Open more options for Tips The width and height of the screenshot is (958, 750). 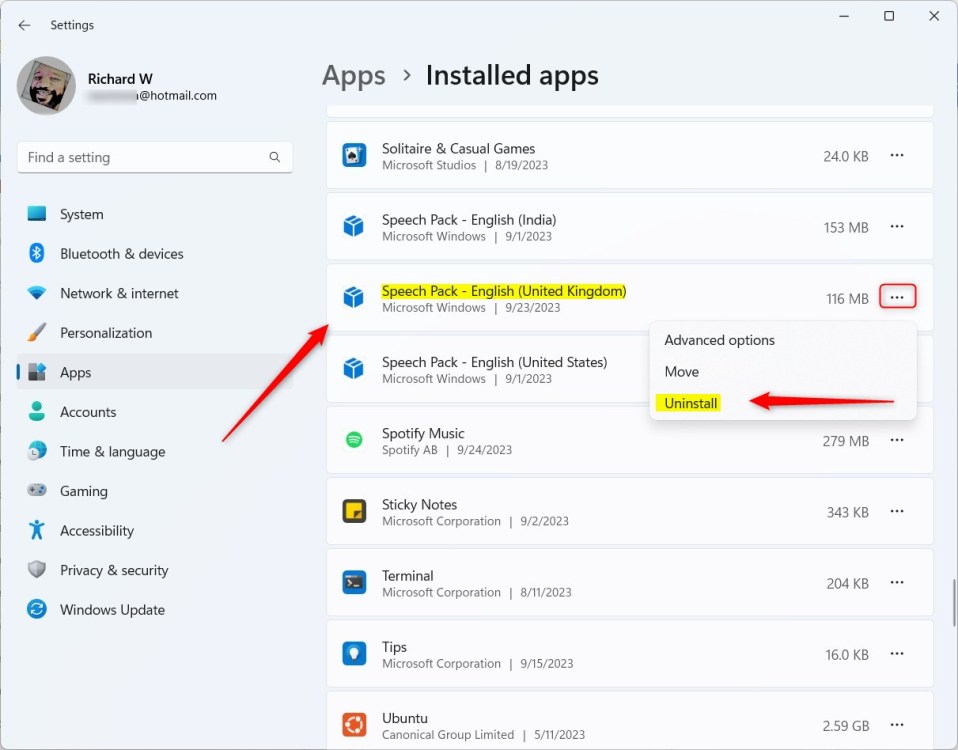(x=897, y=654)
